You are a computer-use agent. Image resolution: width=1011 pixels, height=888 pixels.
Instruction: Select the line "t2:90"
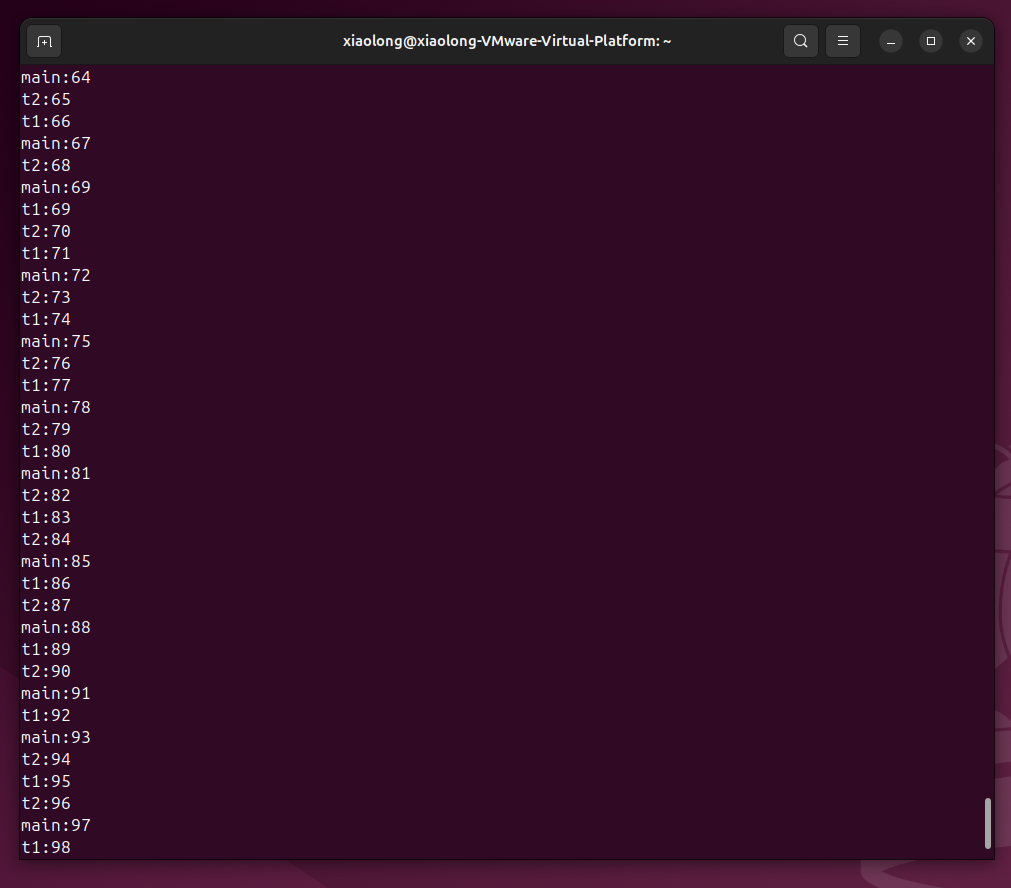click(46, 671)
